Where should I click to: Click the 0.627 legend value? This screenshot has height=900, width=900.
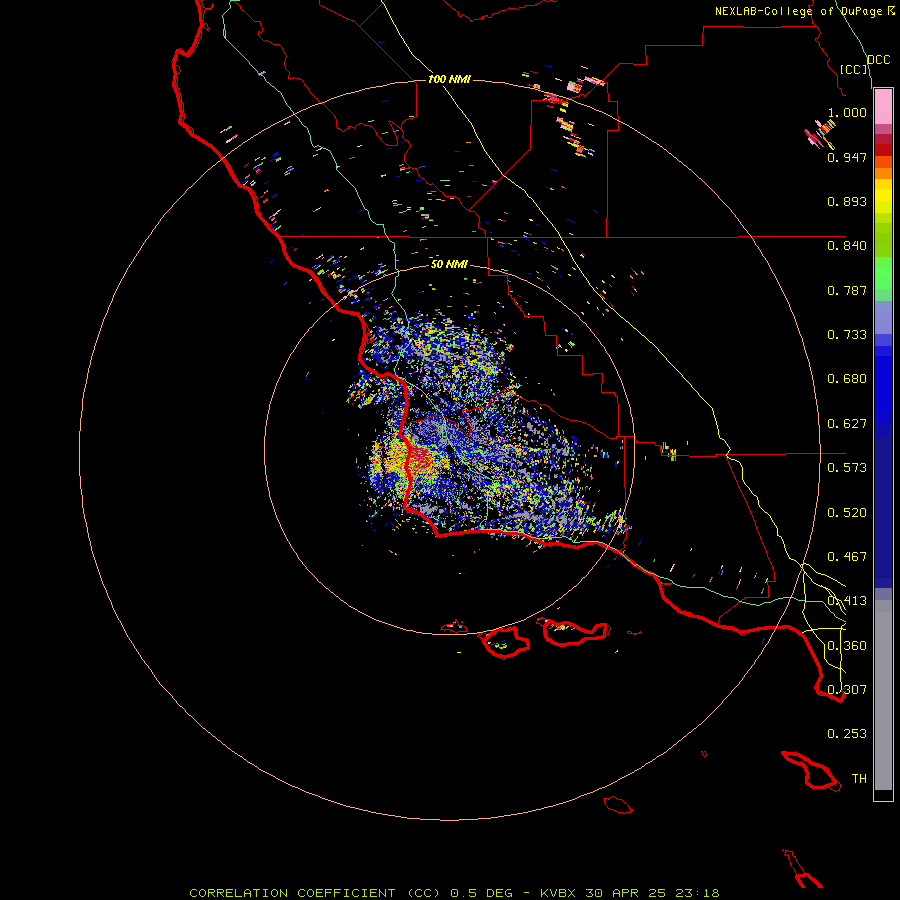coord(847,424)
